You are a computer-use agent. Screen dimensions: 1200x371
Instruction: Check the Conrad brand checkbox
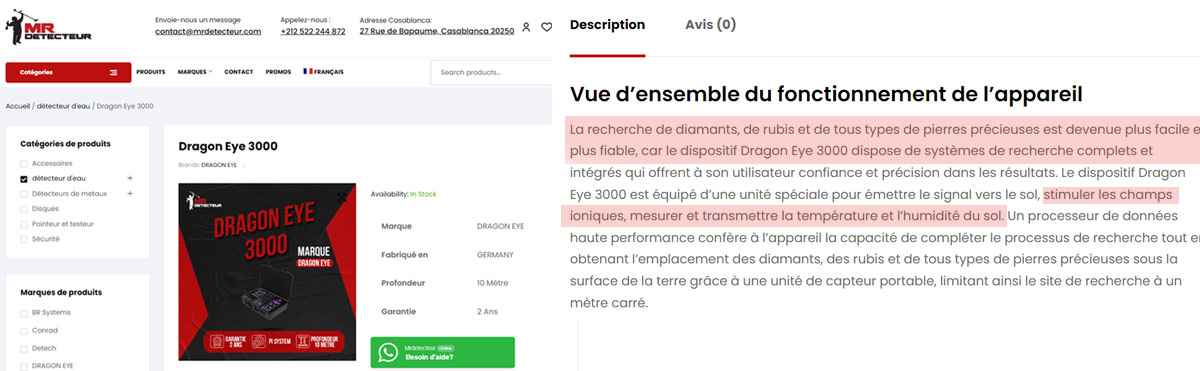25,330
